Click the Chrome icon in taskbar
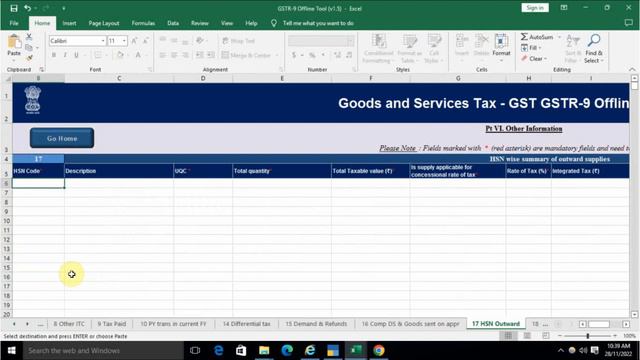 (x=378, y=351)
